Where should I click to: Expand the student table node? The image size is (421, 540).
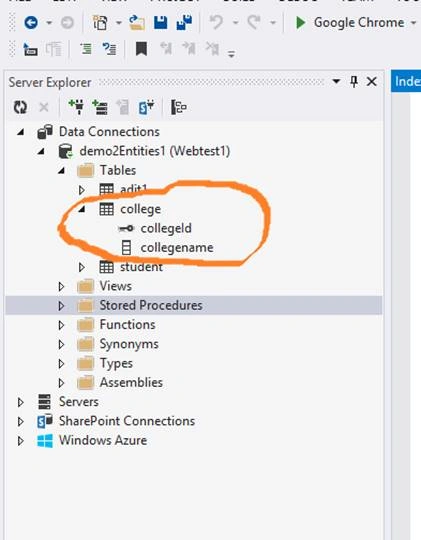pos(82,267)
